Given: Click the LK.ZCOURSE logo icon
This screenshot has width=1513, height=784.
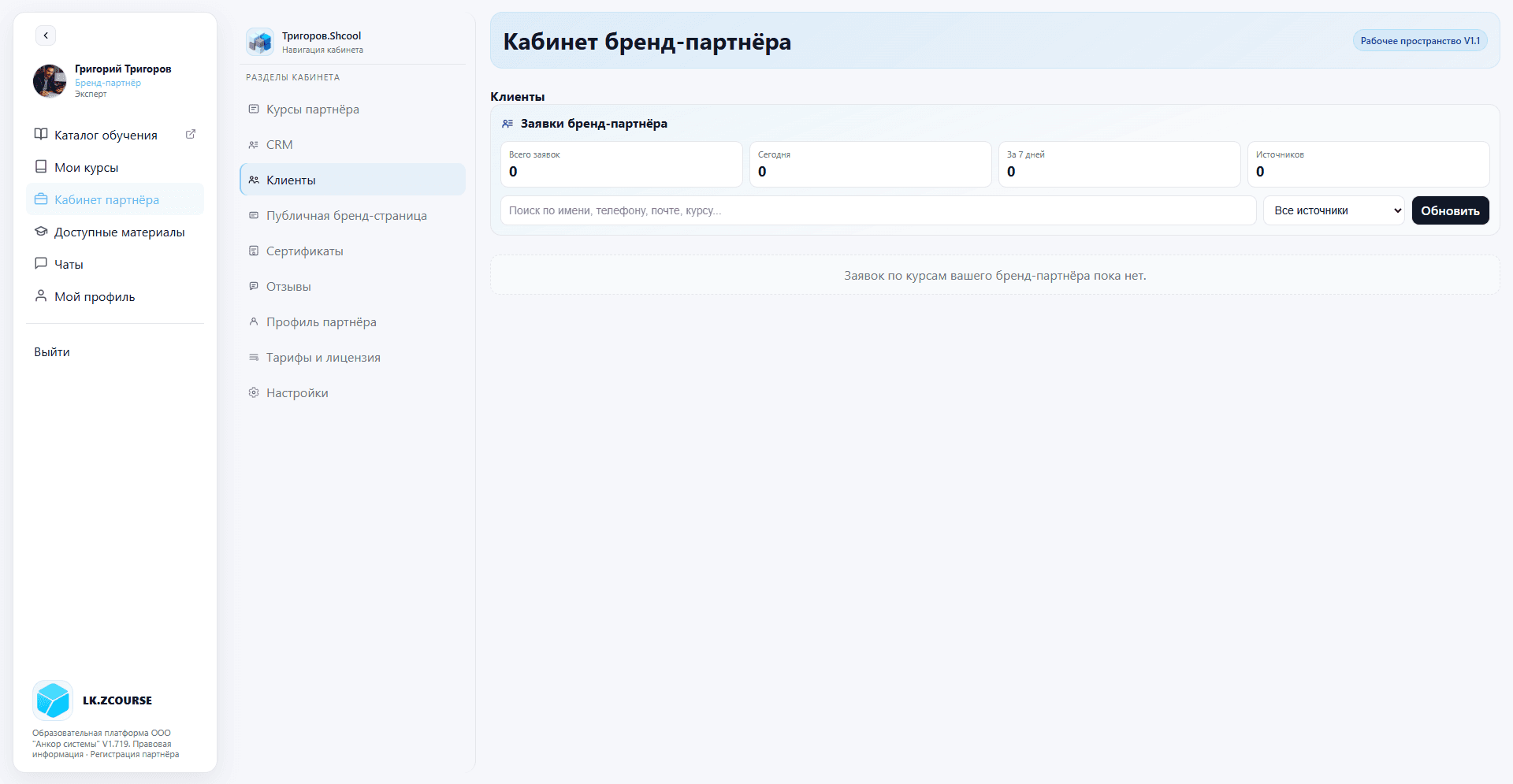Looking at the screenshot, I should point(52,700).
